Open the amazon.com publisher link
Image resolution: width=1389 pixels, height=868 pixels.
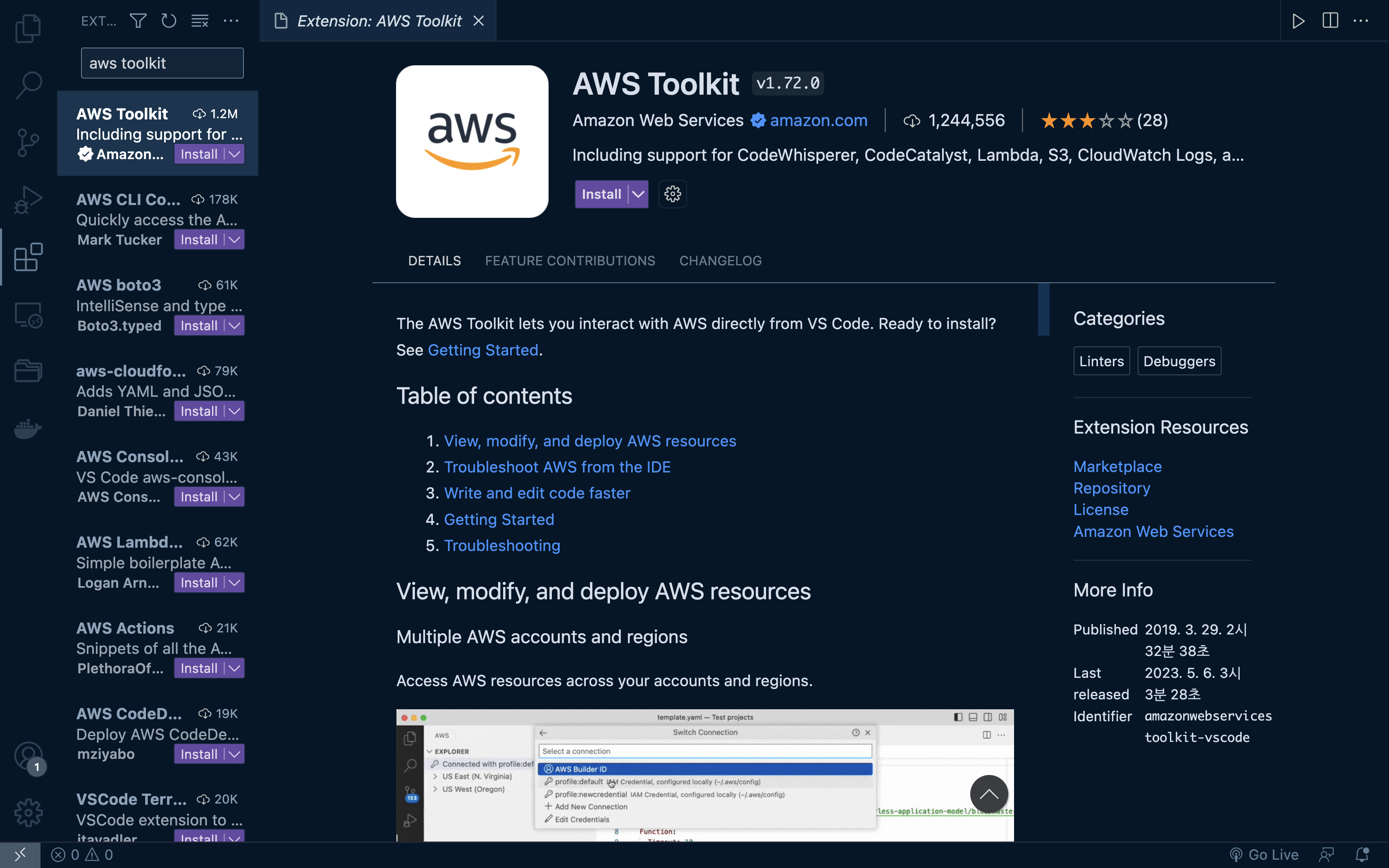click(x=819, y=120)
